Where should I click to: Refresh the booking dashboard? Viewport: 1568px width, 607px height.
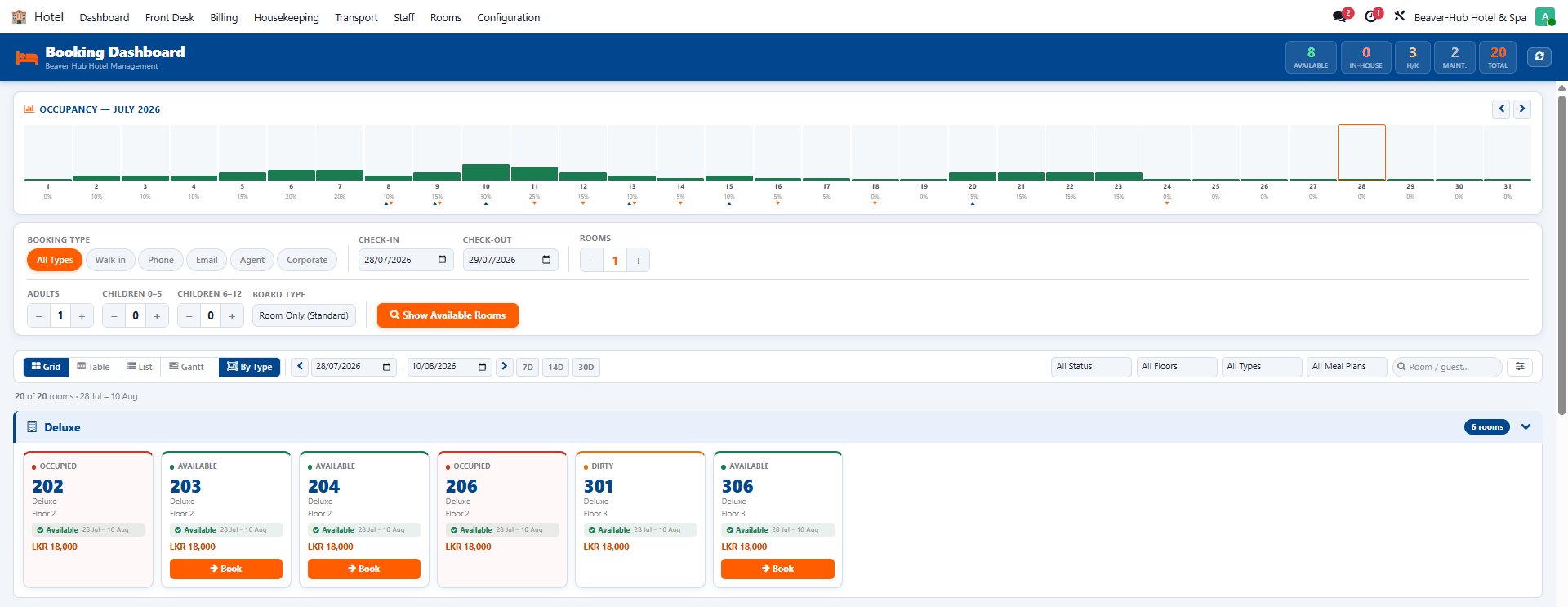coord(1539,56)
